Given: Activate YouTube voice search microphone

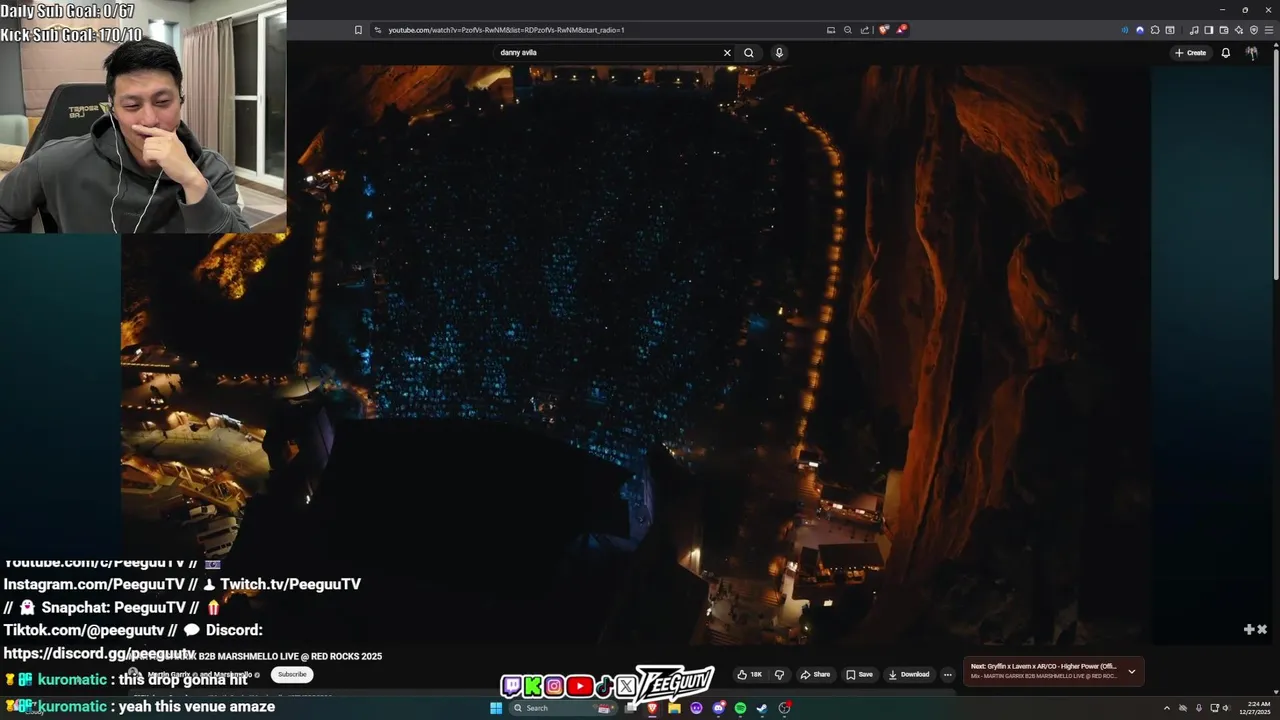Looking at the screenshot, I should [x=779, y=53].
